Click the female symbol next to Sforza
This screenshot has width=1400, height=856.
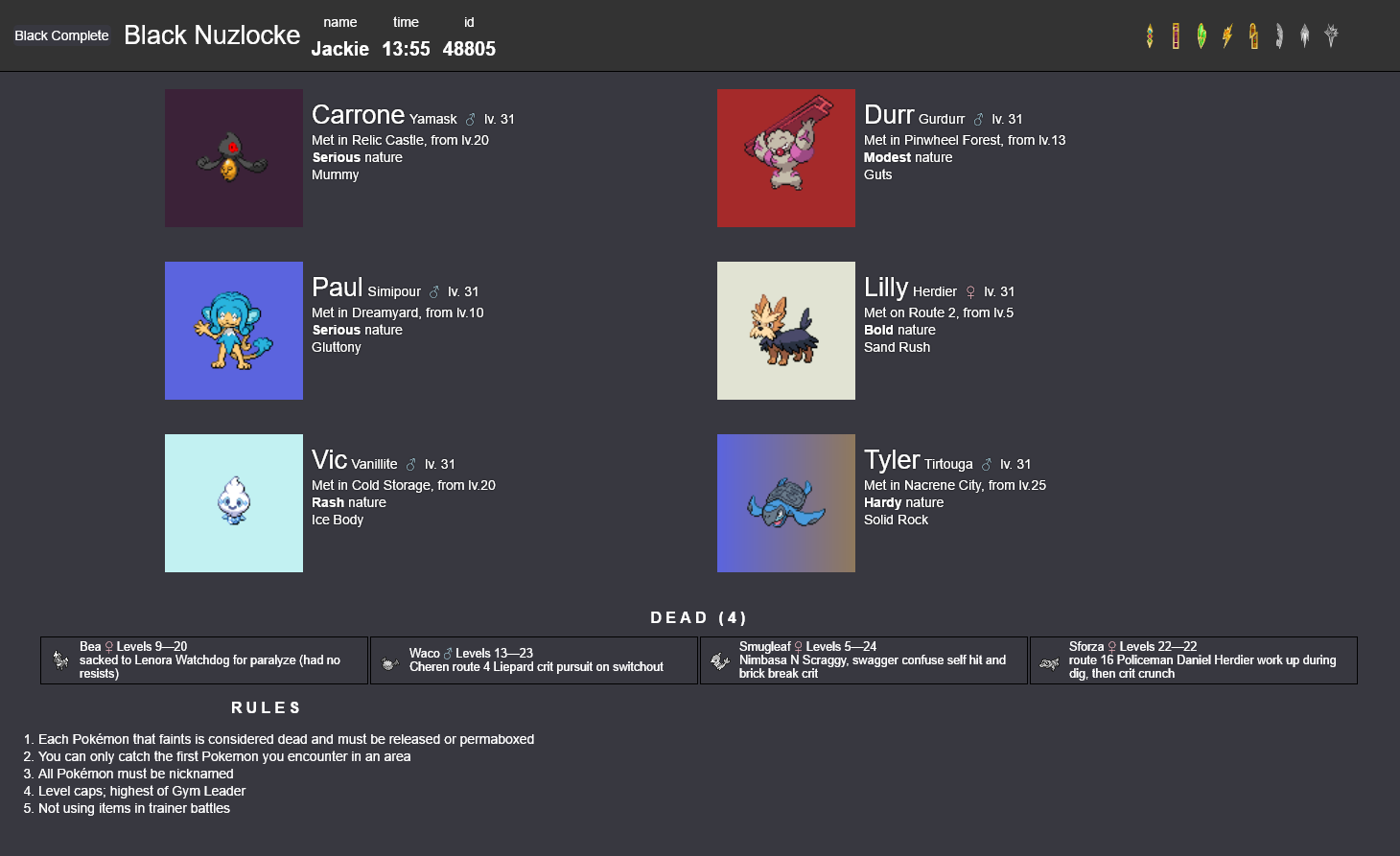click(1112, 647)
